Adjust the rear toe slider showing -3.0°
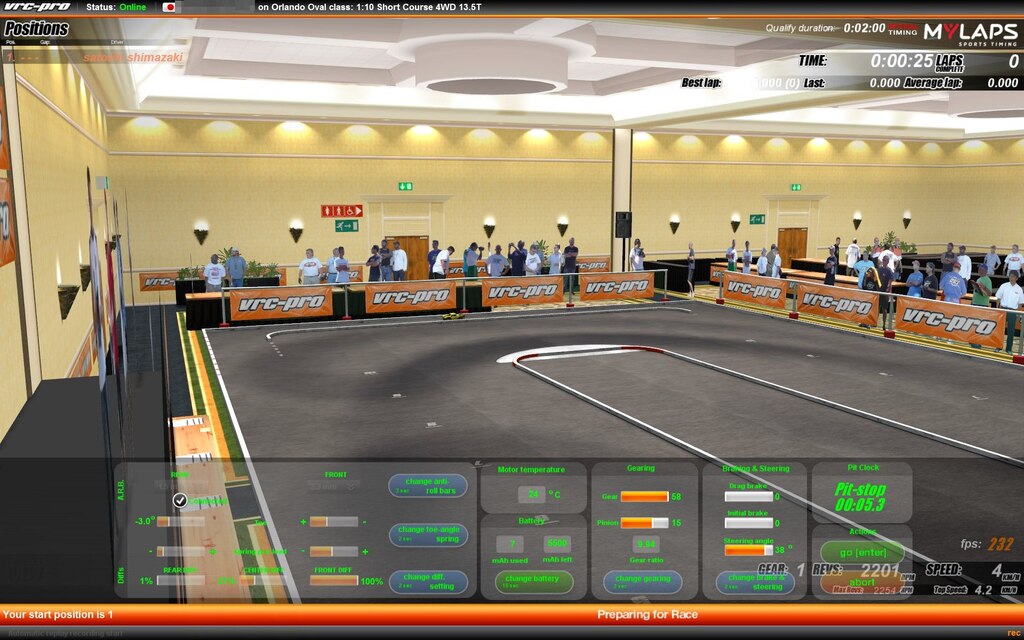 click(180, 522)
